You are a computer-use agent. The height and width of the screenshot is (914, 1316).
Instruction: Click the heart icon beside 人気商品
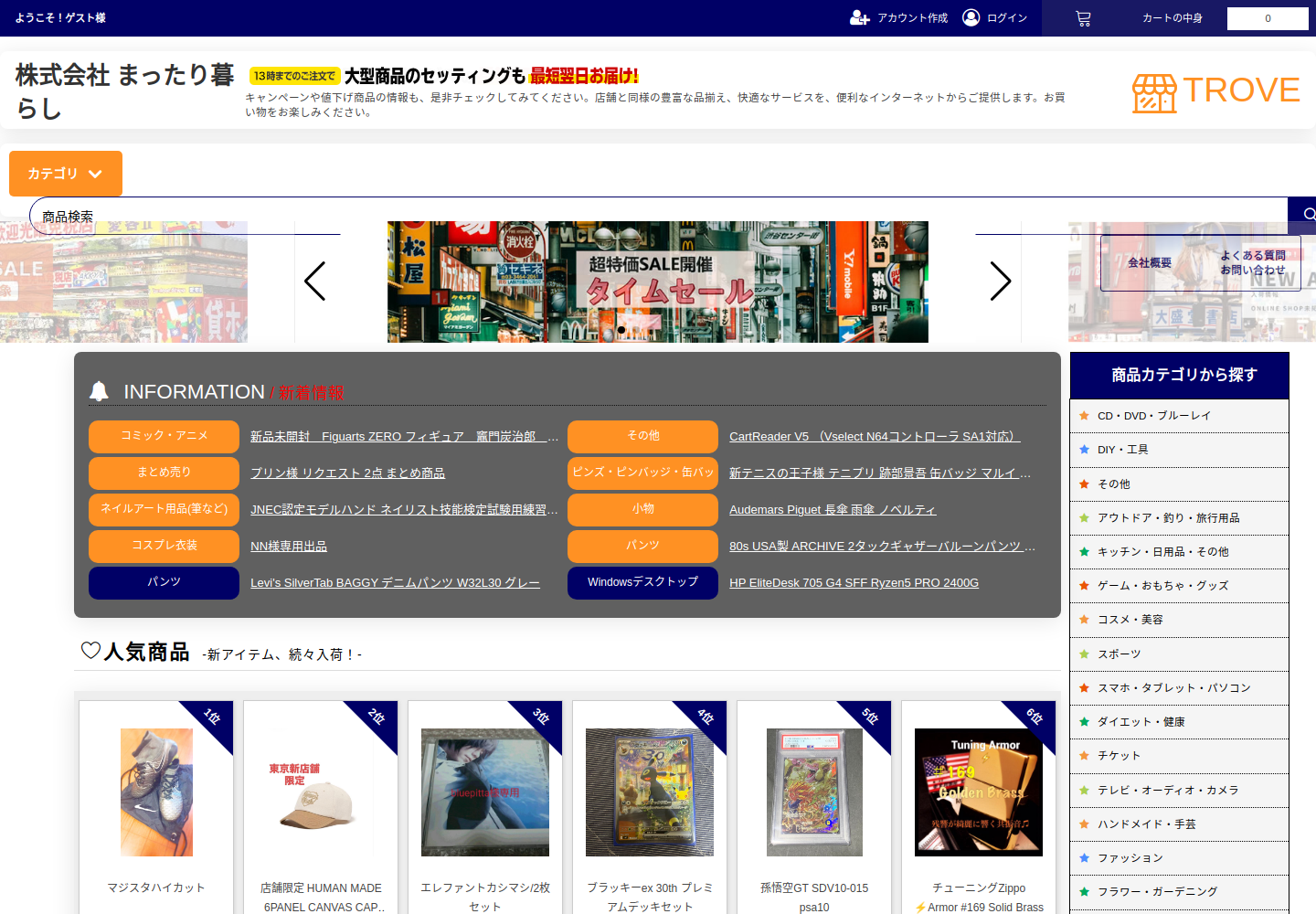coord(90,650)
